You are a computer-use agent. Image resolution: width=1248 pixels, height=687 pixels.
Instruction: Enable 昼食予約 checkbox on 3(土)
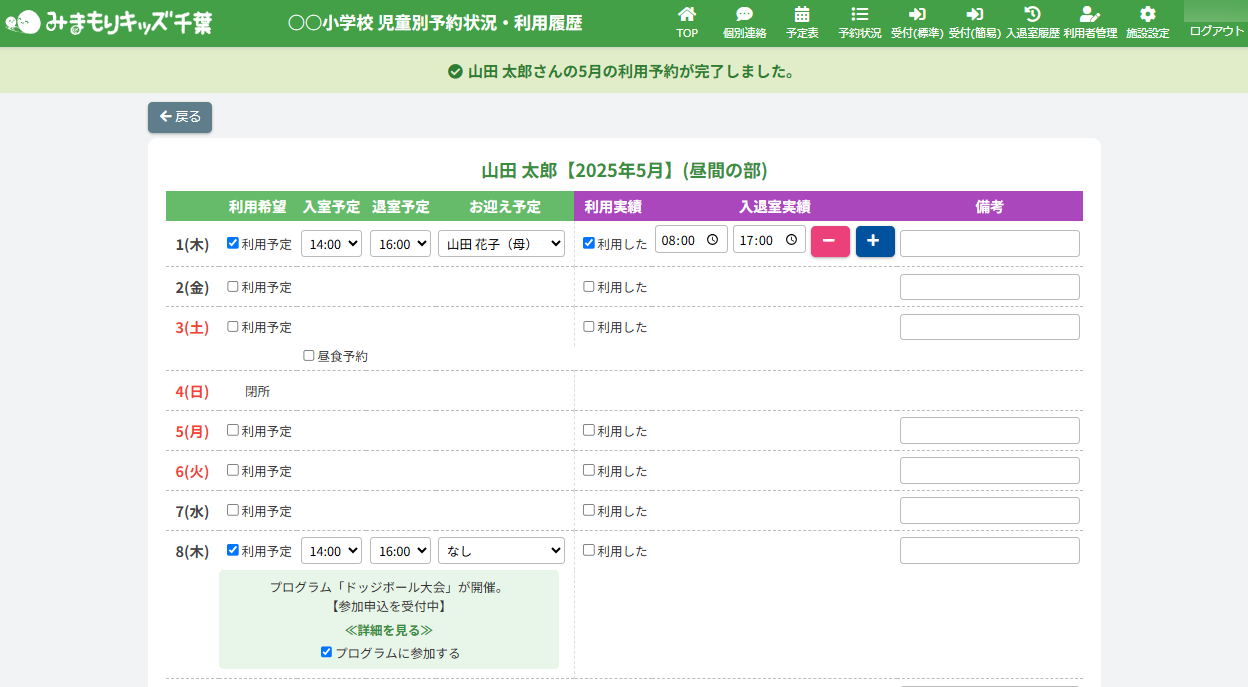[x=309, y=355]
